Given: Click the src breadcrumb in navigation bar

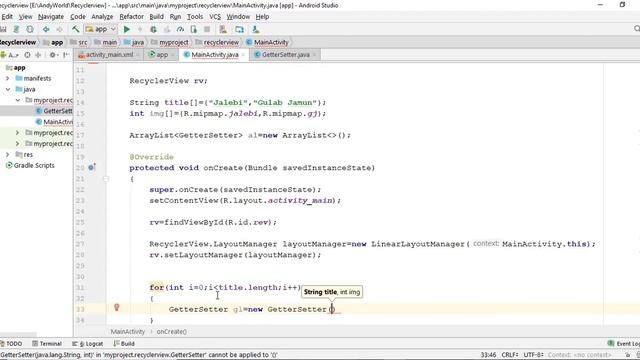Looking at the screenshot, I should pos(79,42).
